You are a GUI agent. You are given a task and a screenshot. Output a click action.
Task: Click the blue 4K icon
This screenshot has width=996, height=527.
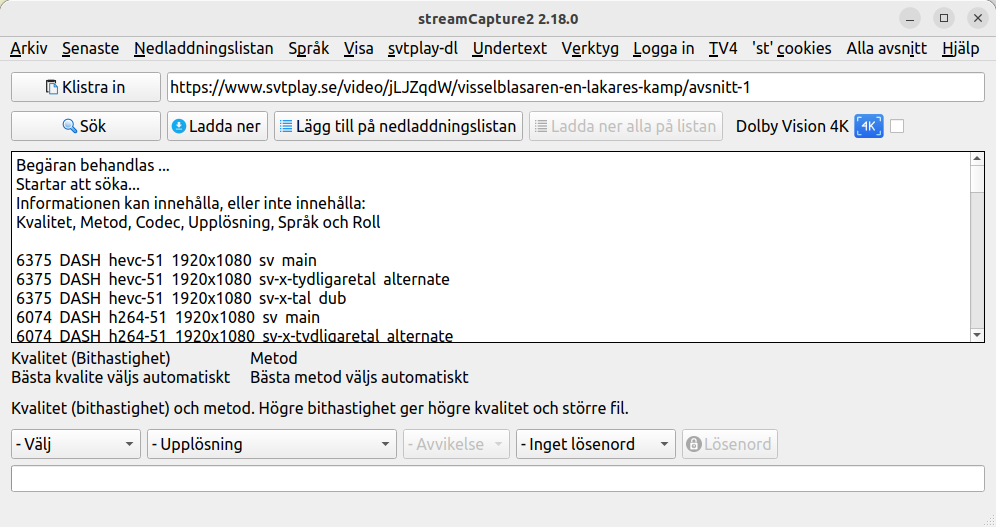coord(869,126)
